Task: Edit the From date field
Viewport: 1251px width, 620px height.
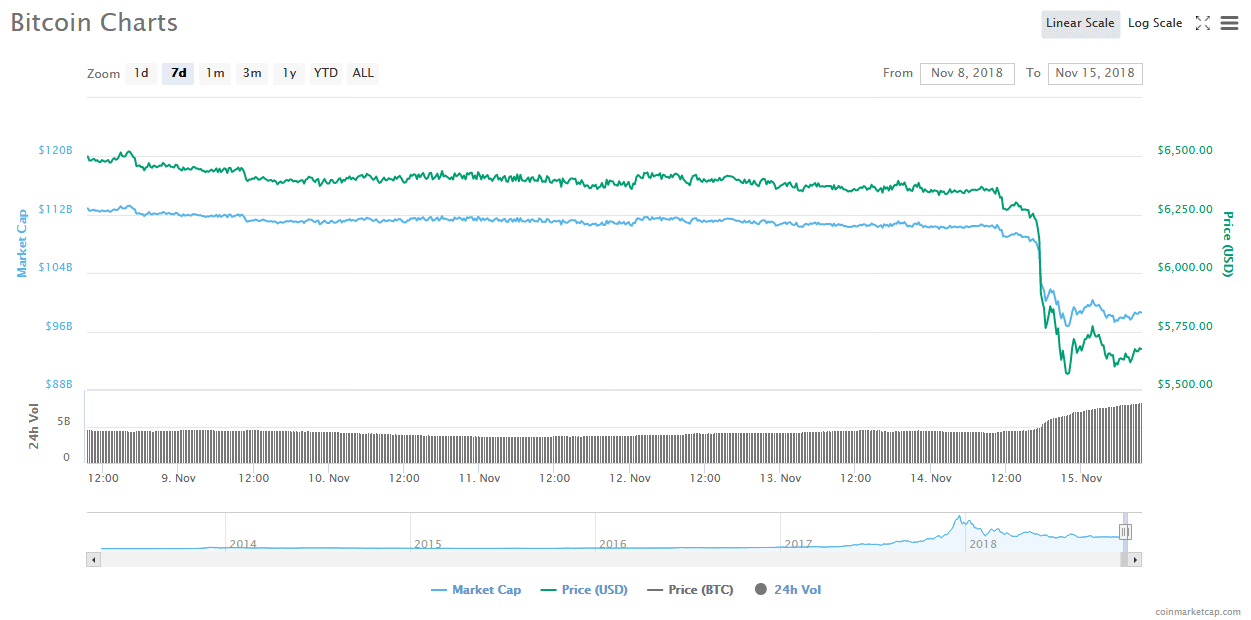Action: [967, 73]
